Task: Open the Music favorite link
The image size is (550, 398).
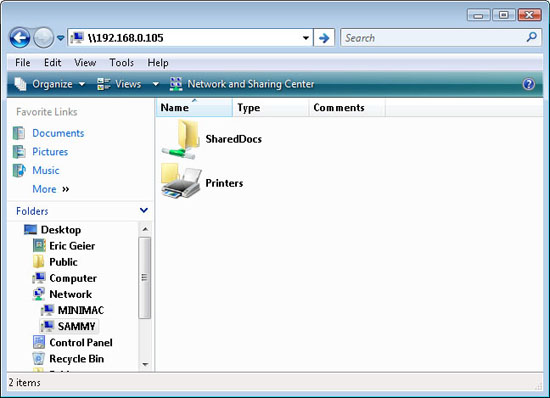Action: pos(46,170)
